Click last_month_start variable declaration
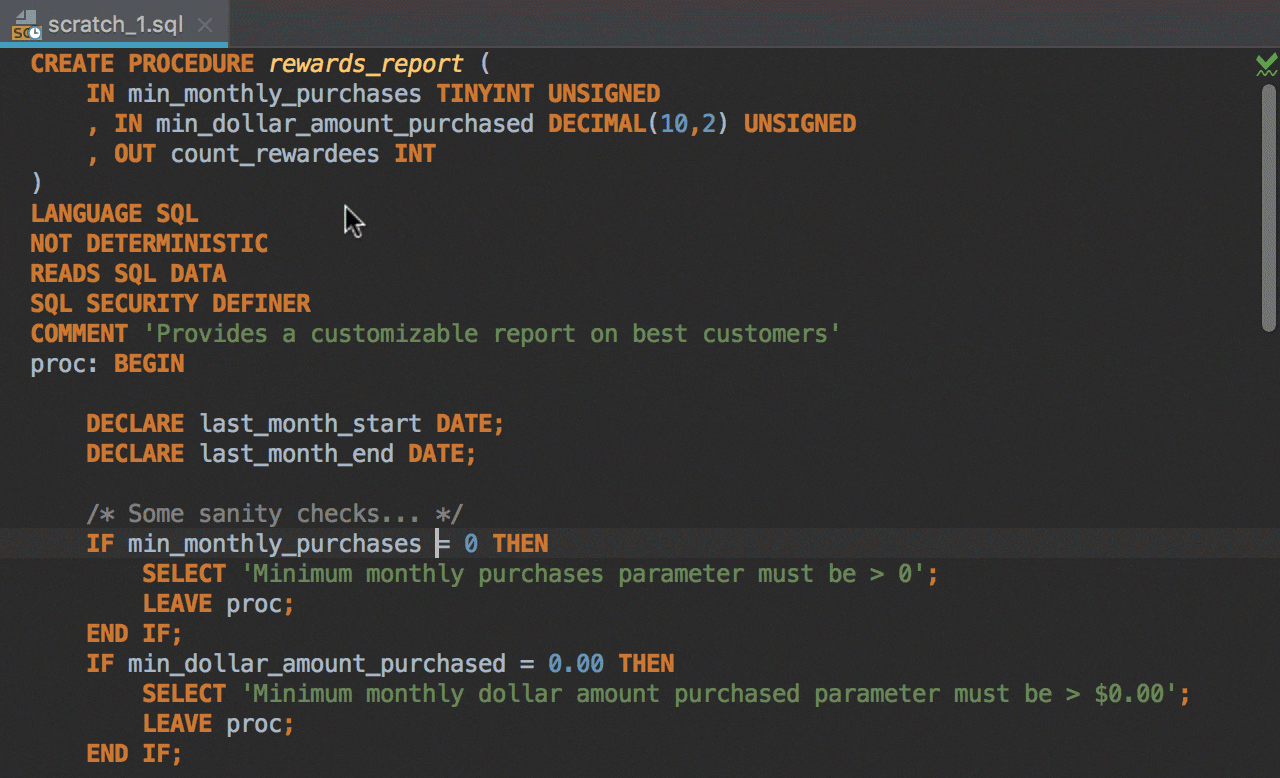 310,424
